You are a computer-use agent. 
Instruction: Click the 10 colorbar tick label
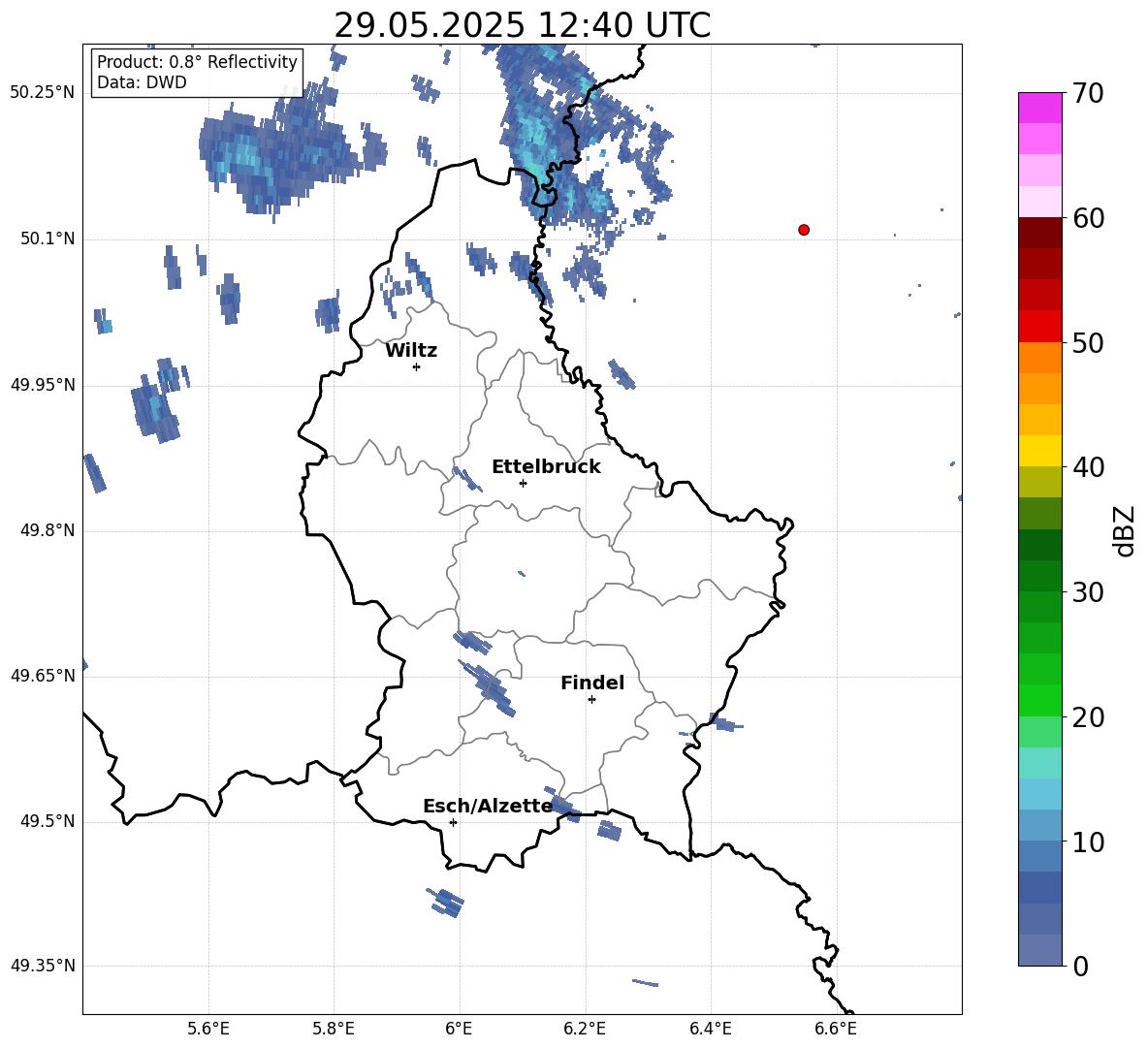click(x=1087, y=842)
